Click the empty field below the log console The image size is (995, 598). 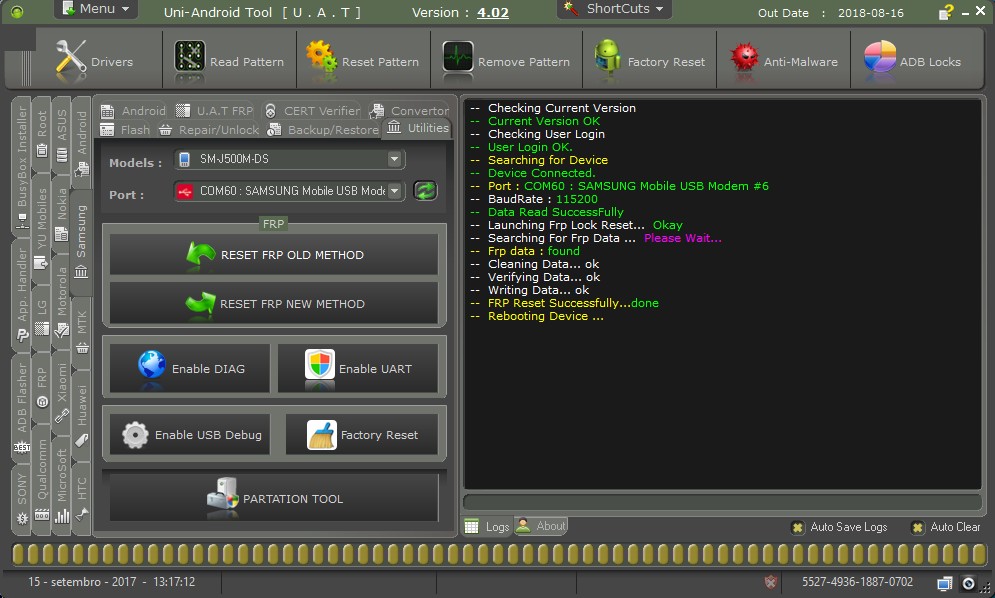[722, 502]
